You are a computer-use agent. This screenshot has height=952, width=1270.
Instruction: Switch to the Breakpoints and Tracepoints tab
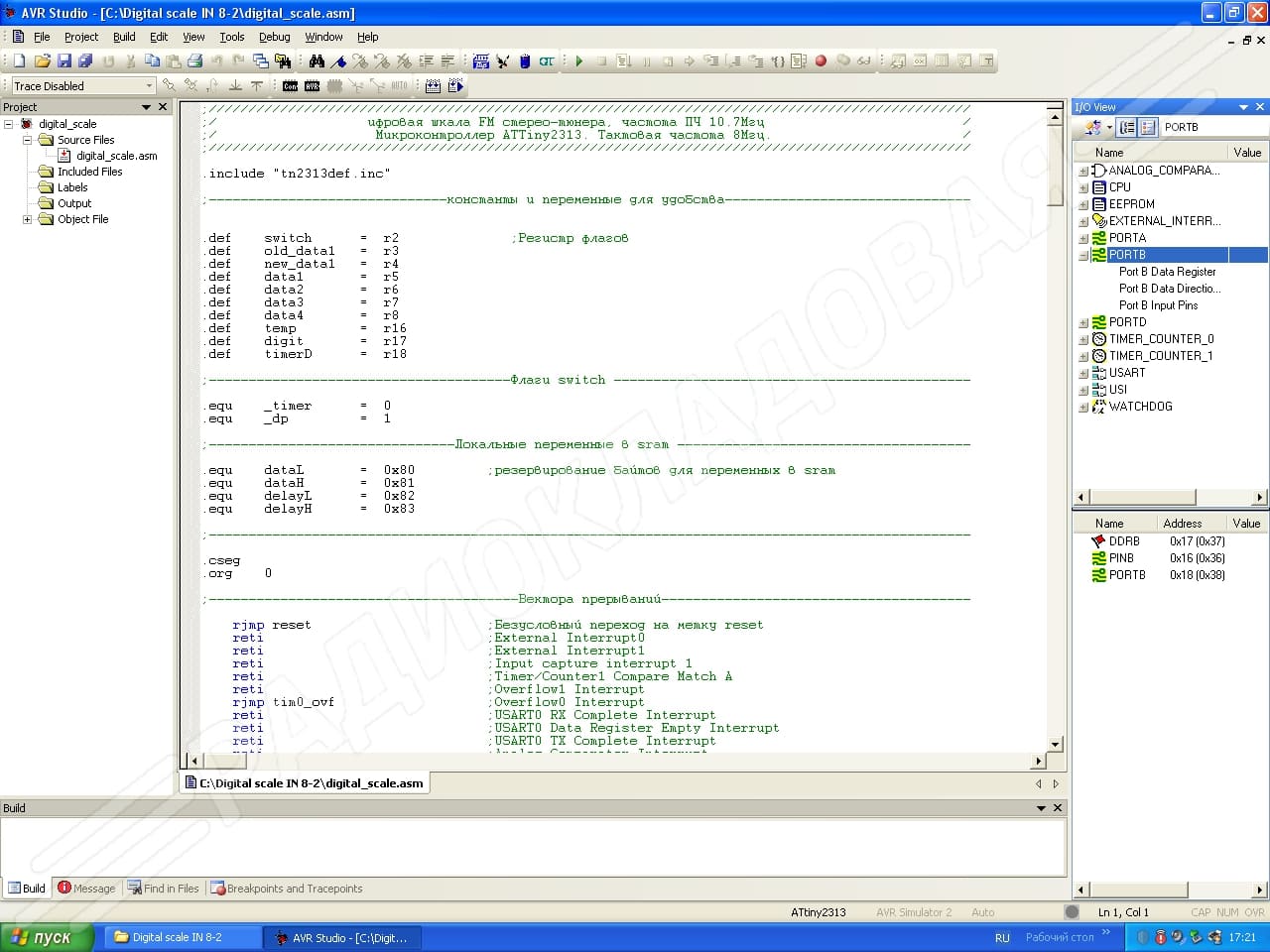[287, 889]
